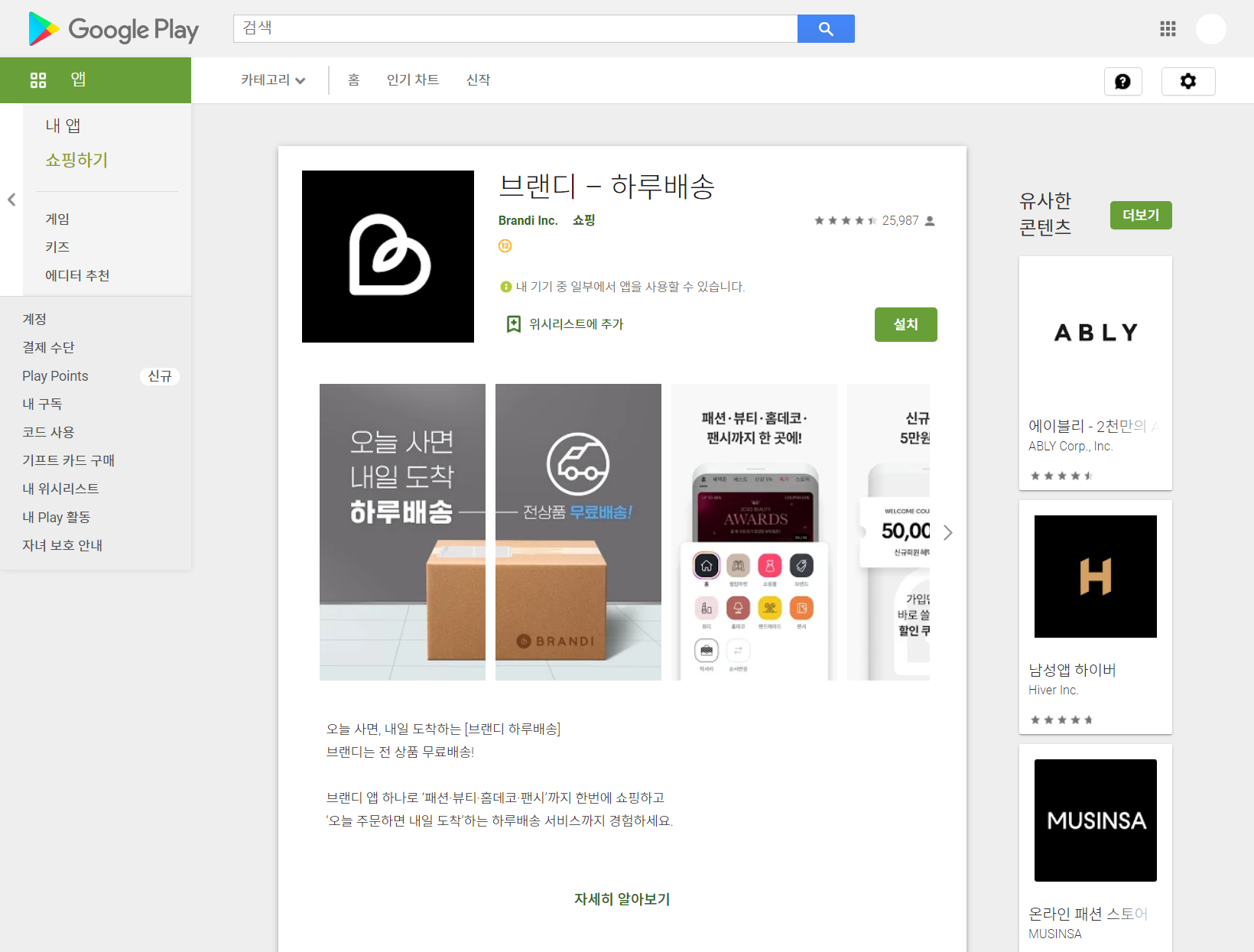Click the ABLY card star rating
The height and width of the screenshot is (952, 1254).
point(1062,476)
